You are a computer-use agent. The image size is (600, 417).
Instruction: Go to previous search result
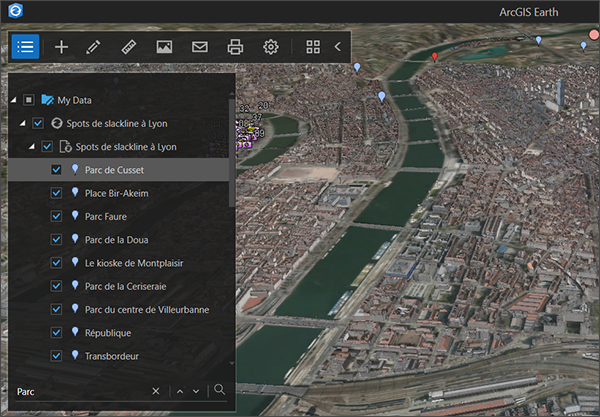pyautogui.click(x=180, y=391)
